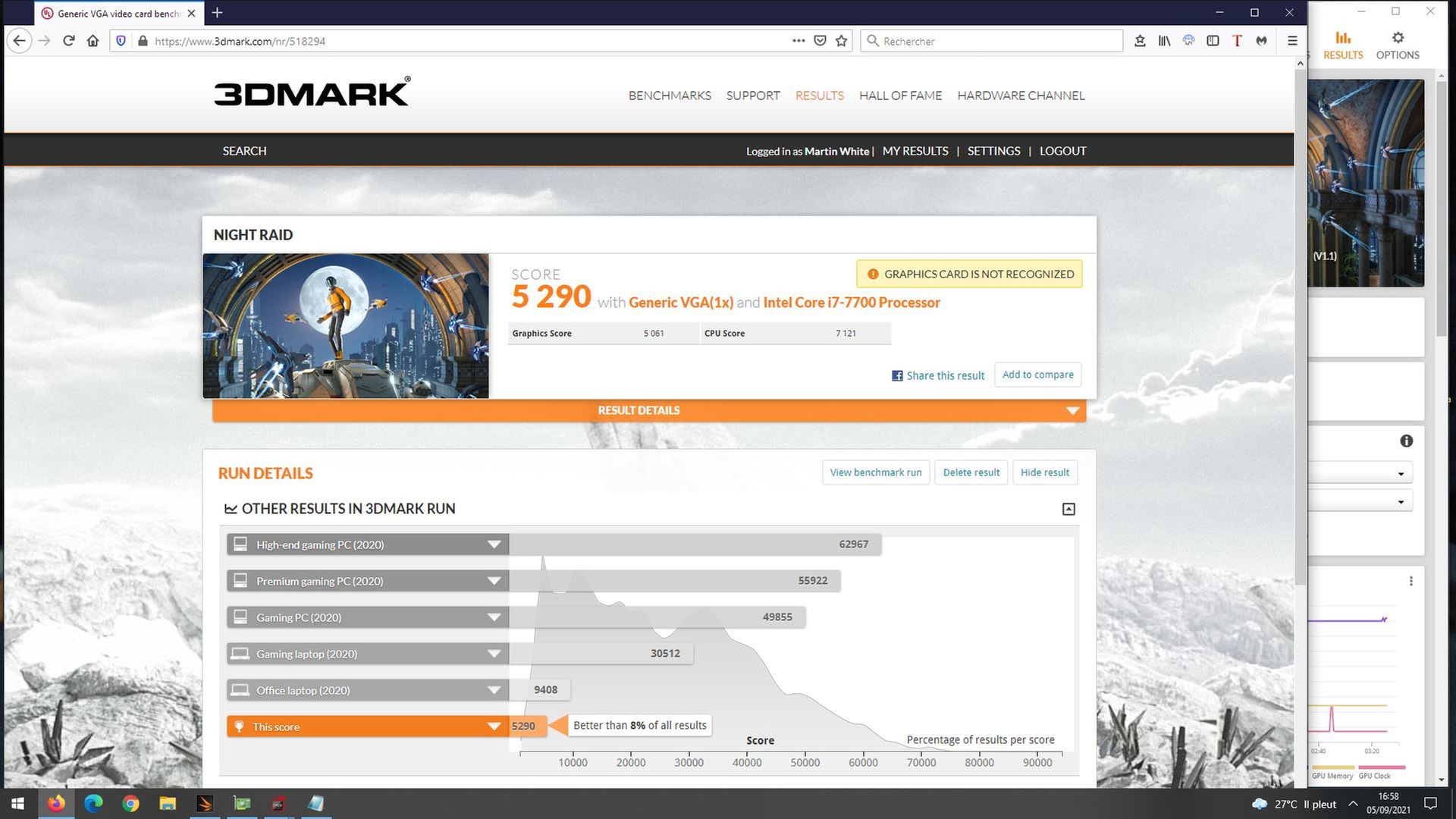
Task: Toggle Firefox sidebar view icon
Action: [1213, 41]
